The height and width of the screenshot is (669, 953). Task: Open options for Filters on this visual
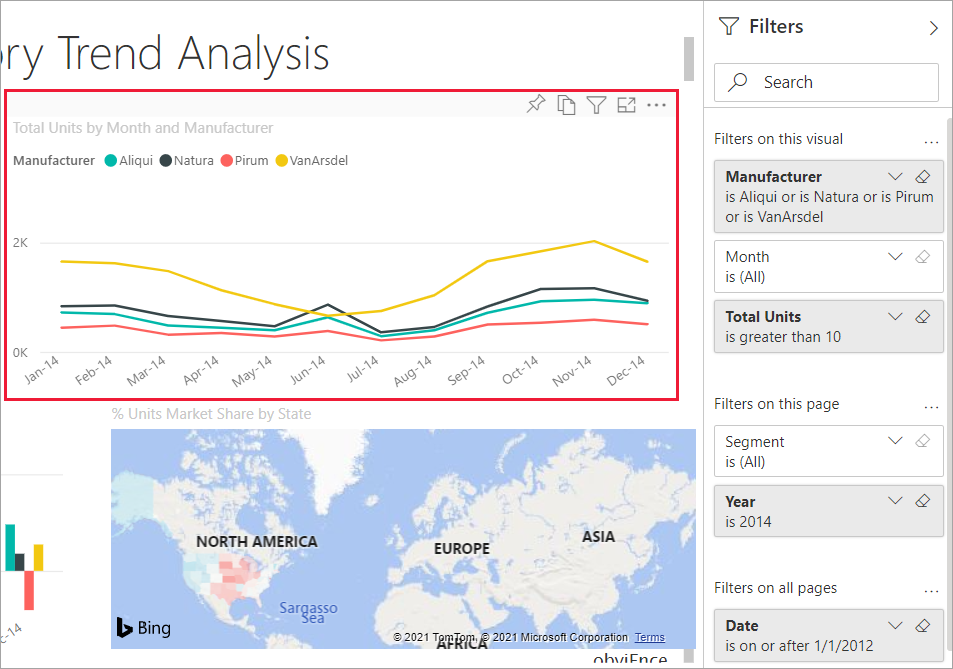(932, 141)
